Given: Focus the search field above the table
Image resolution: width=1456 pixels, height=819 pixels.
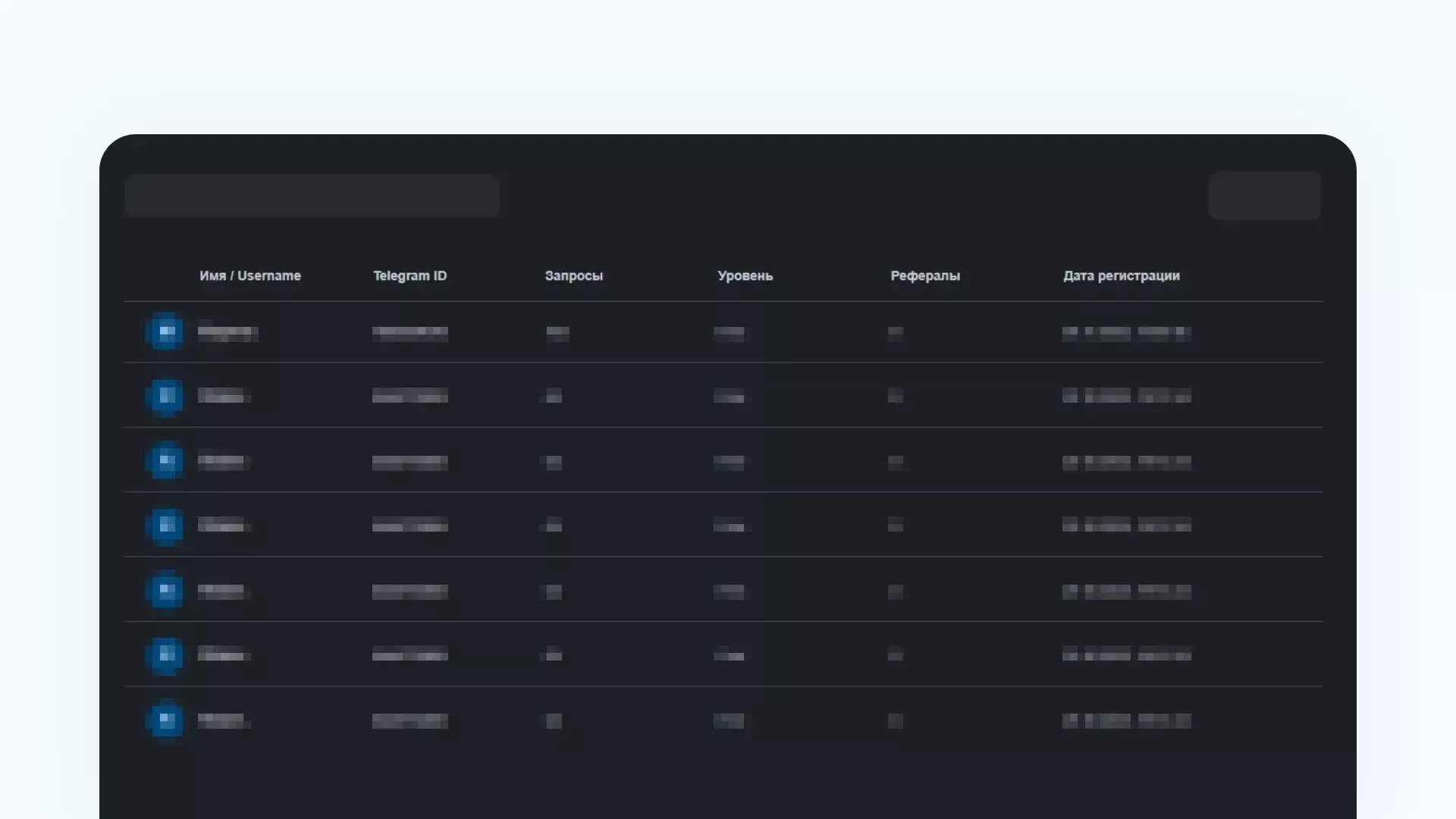Looking at the screenshot, I should tap(312, 196).
